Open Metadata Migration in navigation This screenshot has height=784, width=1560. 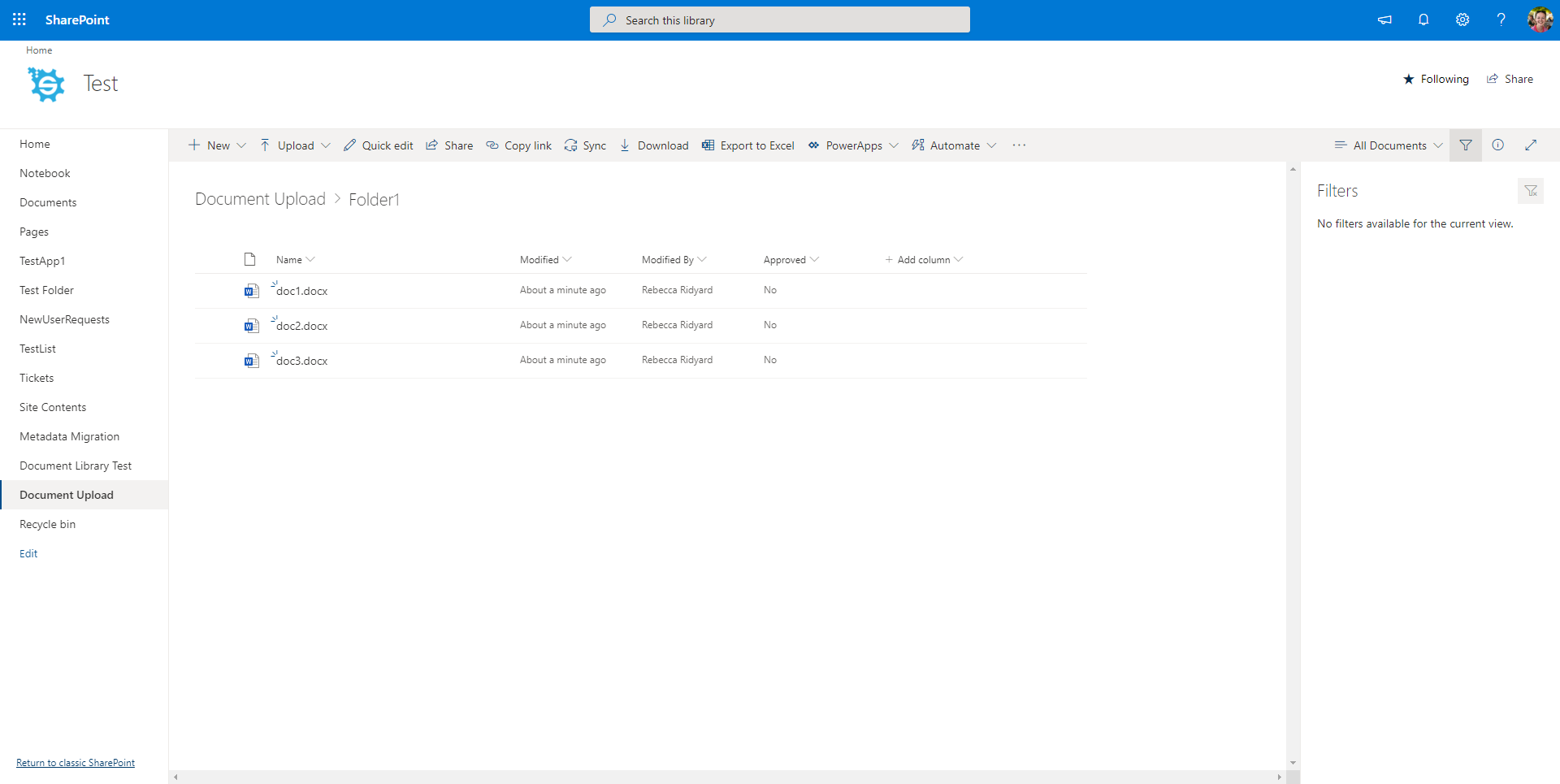click(69, 436)
